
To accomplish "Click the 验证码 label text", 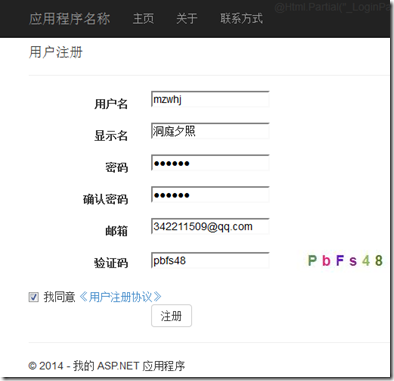I will [x=111, y=263].
